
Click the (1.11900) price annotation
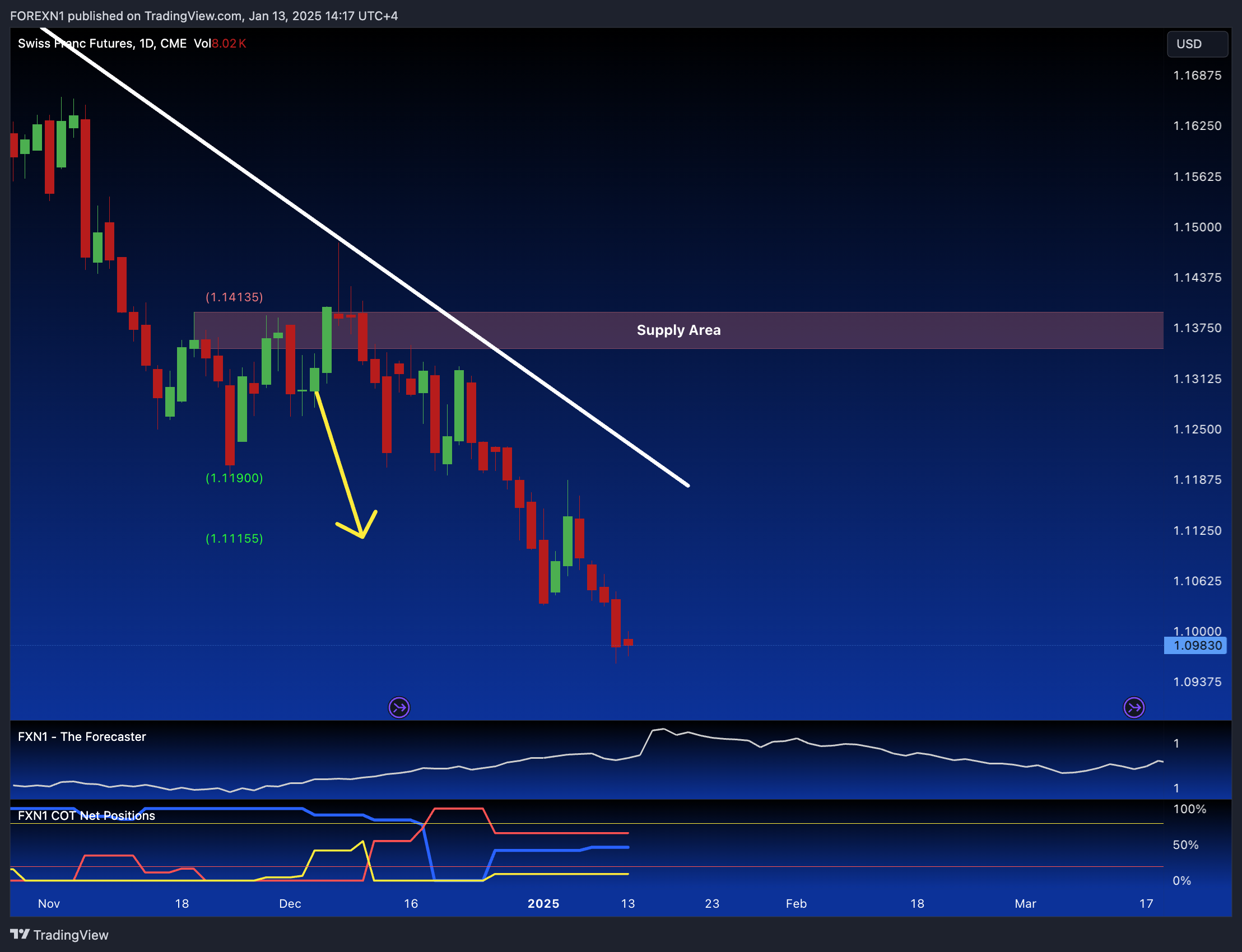[234, 478]
